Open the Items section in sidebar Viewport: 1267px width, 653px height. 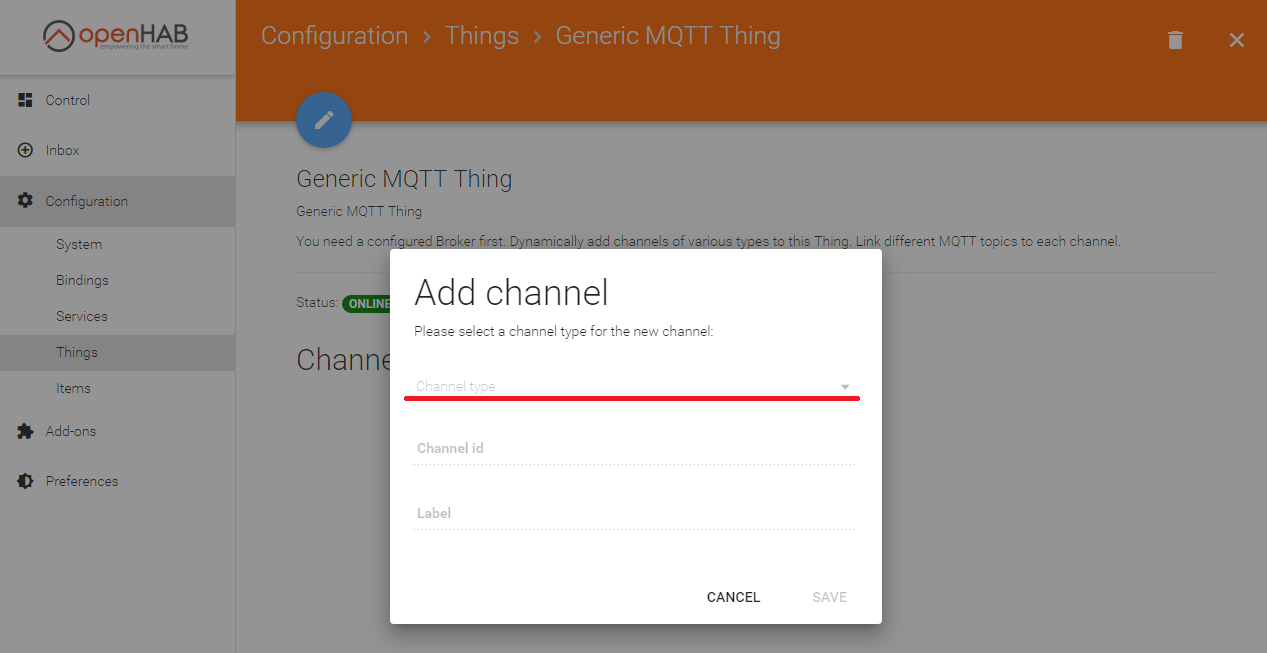coord(75,388)
